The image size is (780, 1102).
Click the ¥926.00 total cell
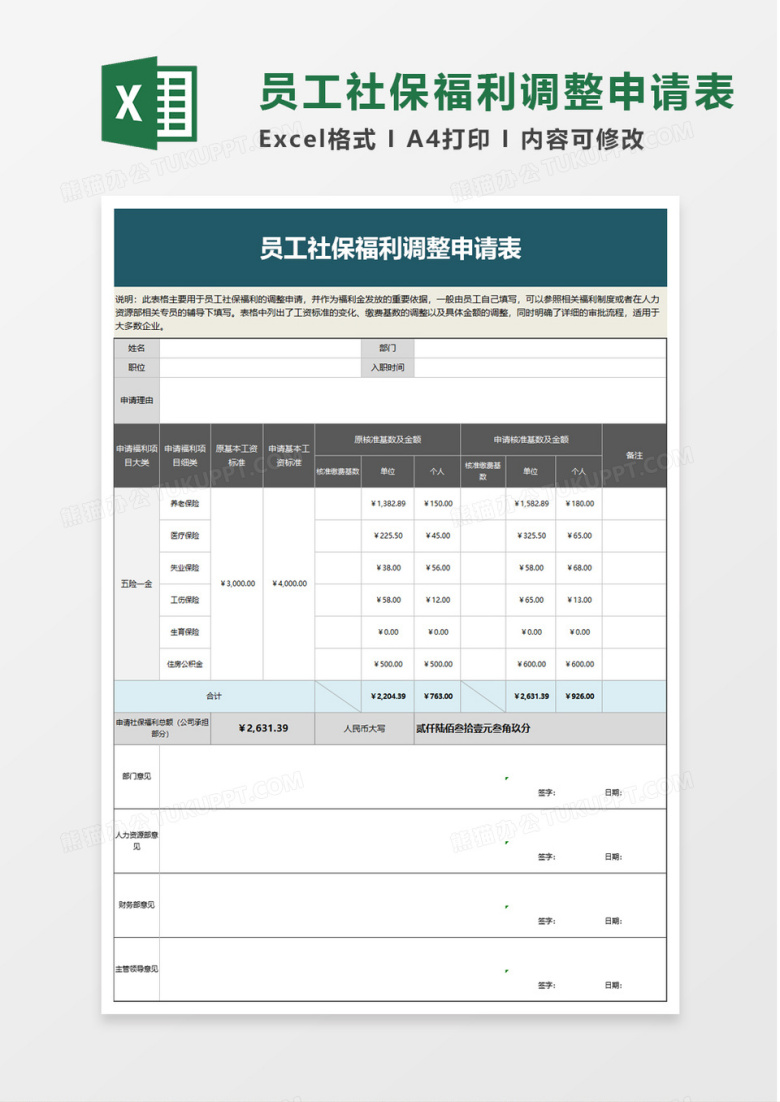click(x=579, y=696)
